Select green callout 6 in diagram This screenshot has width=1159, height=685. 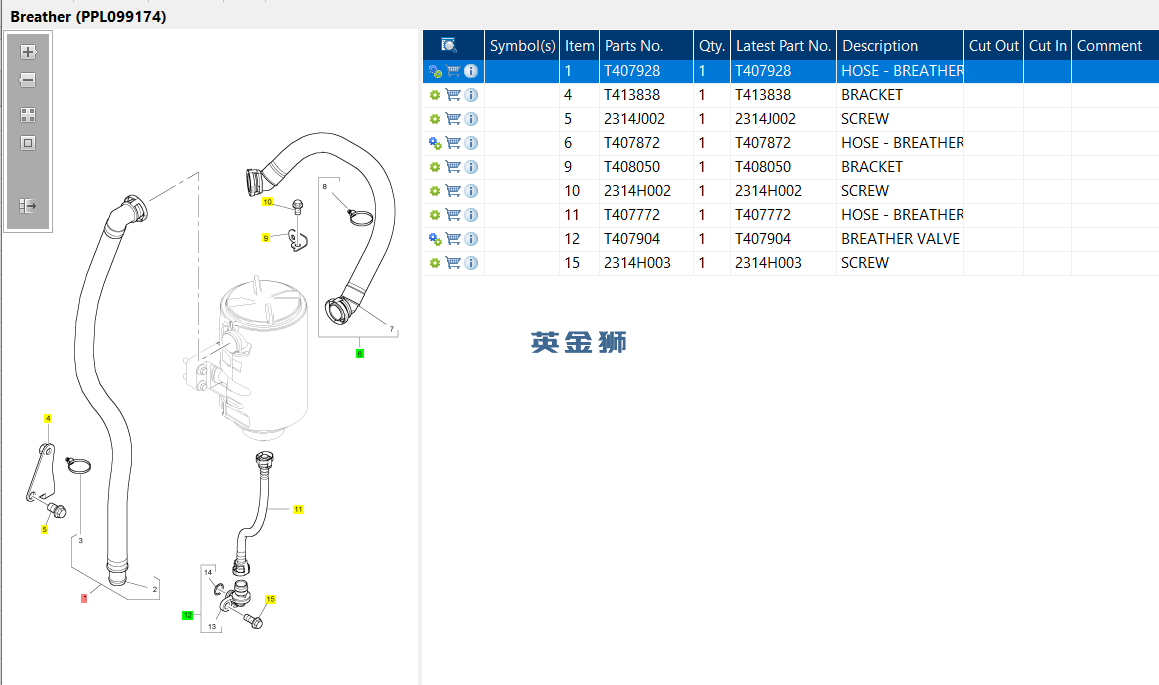tap(360, 353)
